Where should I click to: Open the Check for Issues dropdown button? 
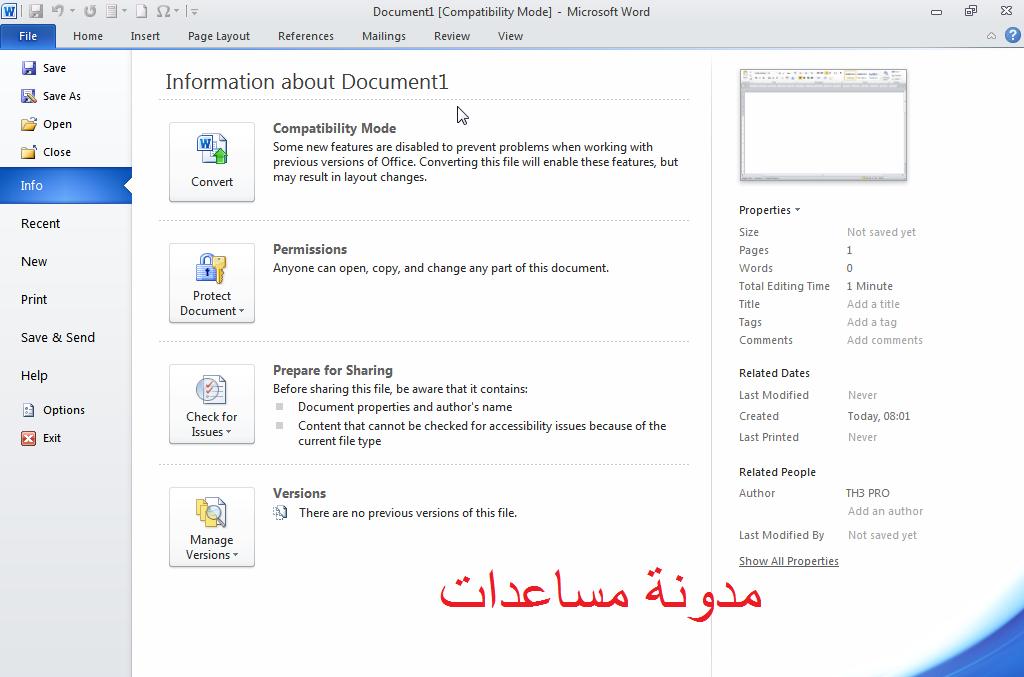[x=212, y=404]
